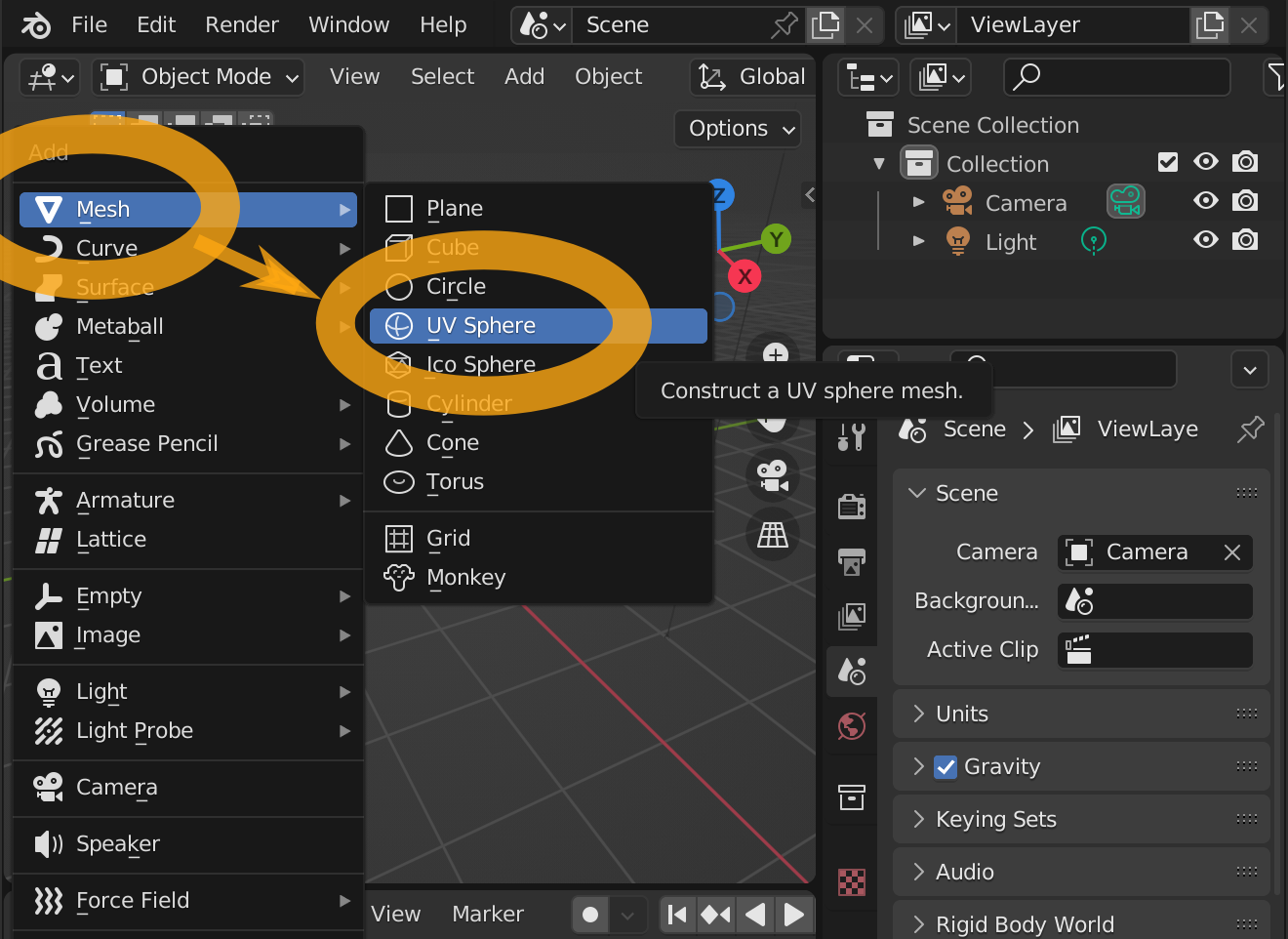
Task: Select Plane from Mesh submenu
Action: 539,209
